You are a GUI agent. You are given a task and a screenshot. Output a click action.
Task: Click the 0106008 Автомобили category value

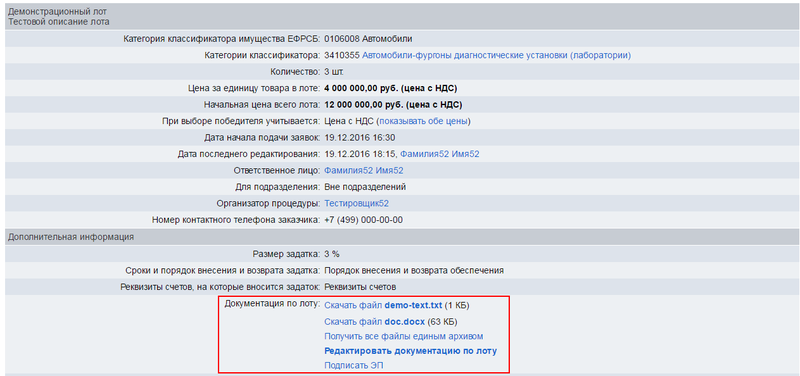[x=368, y=38]
